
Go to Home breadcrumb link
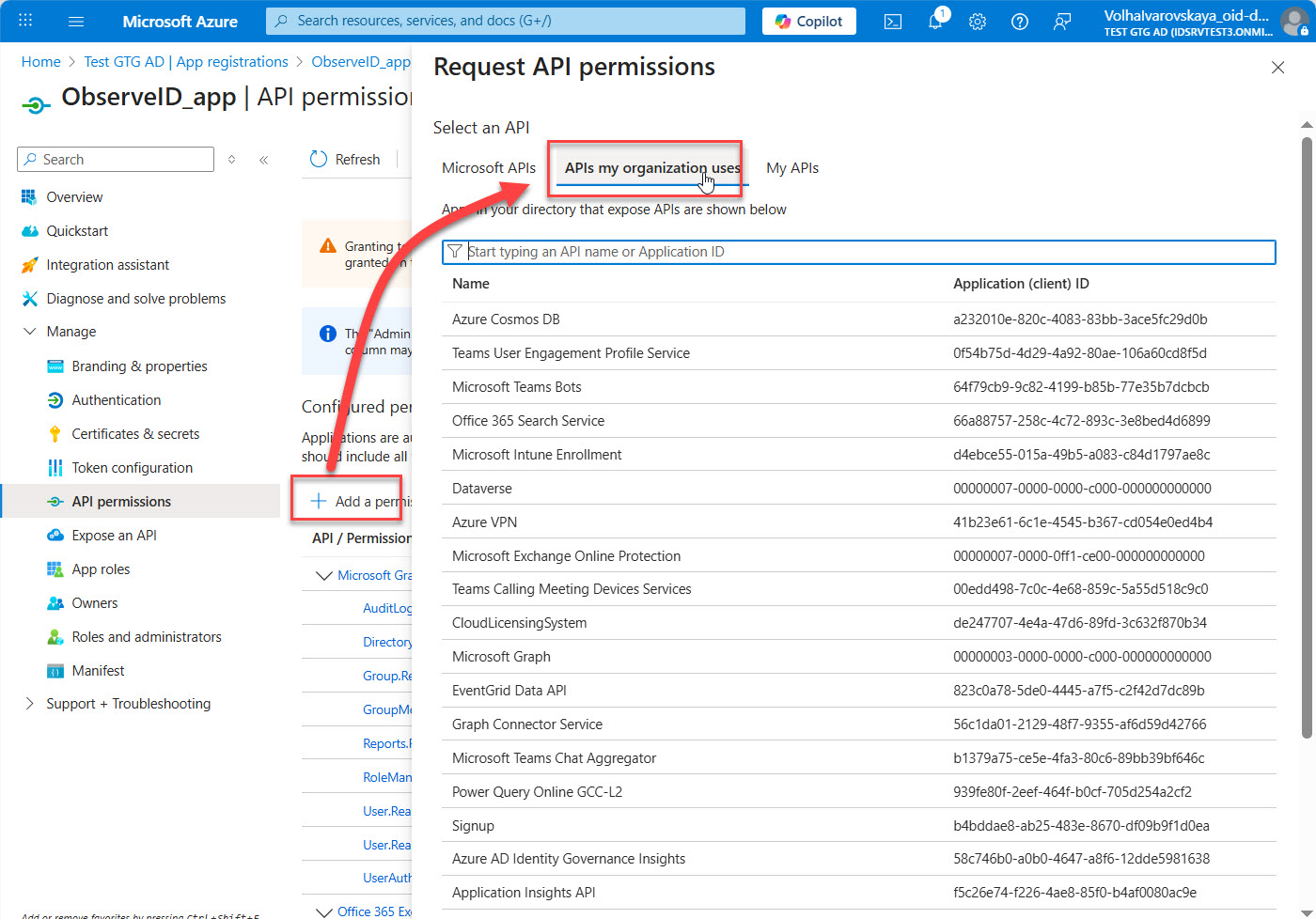pos(40,62)
